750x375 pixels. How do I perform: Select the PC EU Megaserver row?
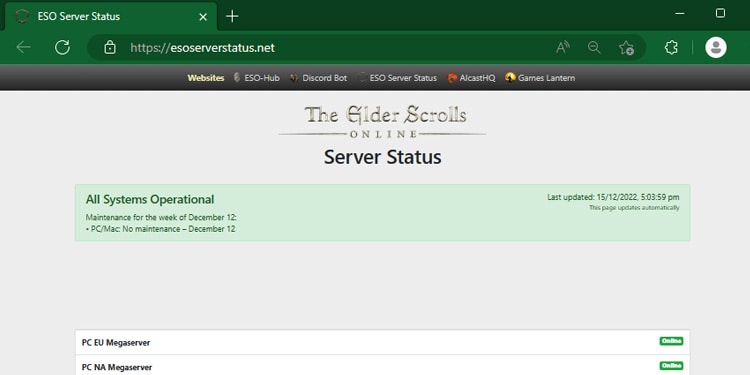(x=382, y=342)
